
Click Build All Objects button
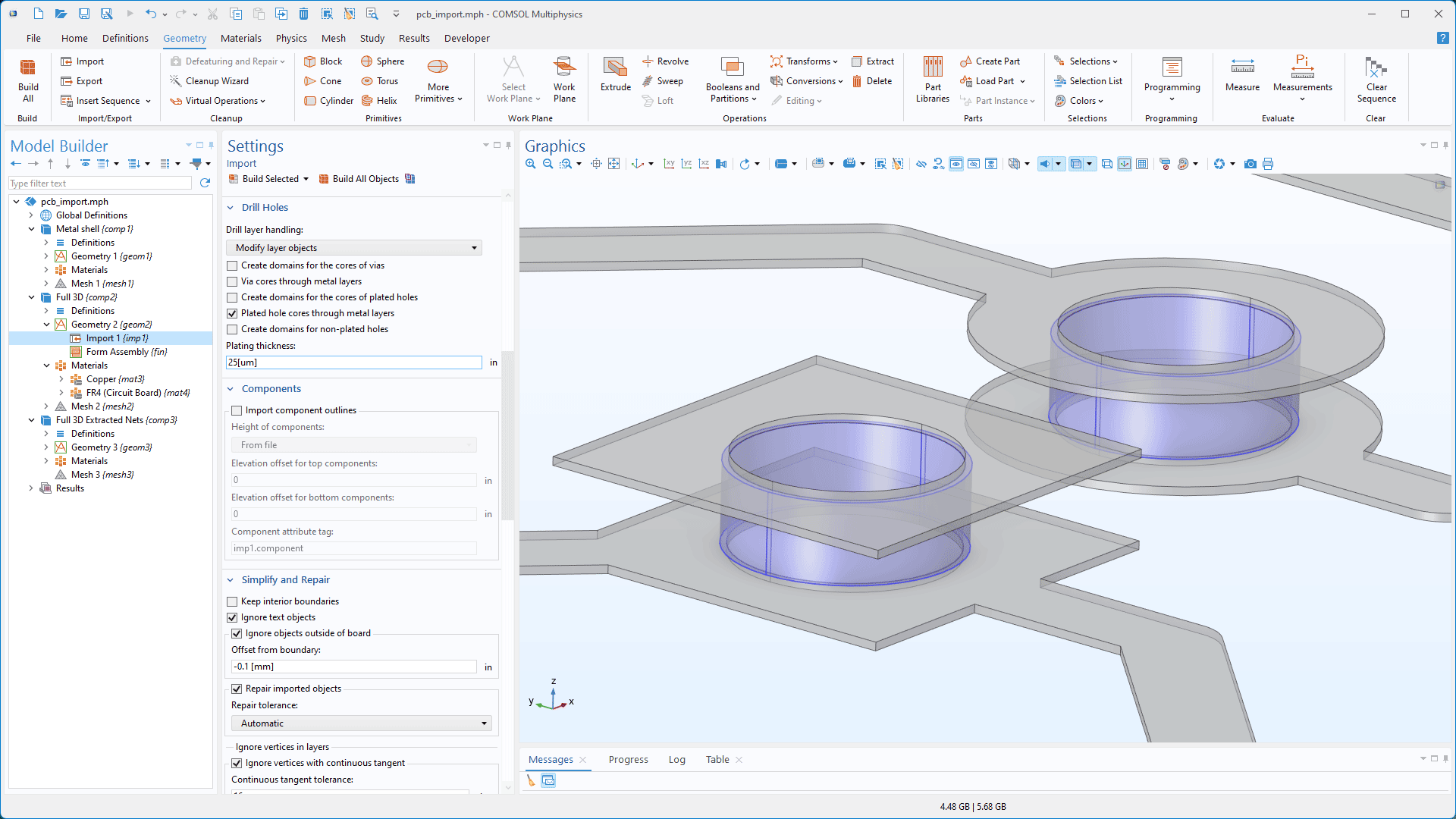(358, 179)
